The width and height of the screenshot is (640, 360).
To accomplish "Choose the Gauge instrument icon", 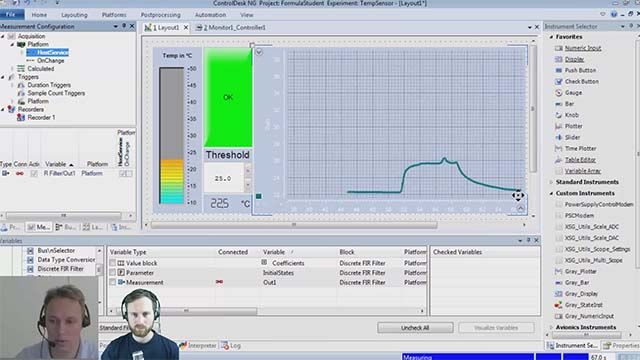I will (x=559, y=93).
